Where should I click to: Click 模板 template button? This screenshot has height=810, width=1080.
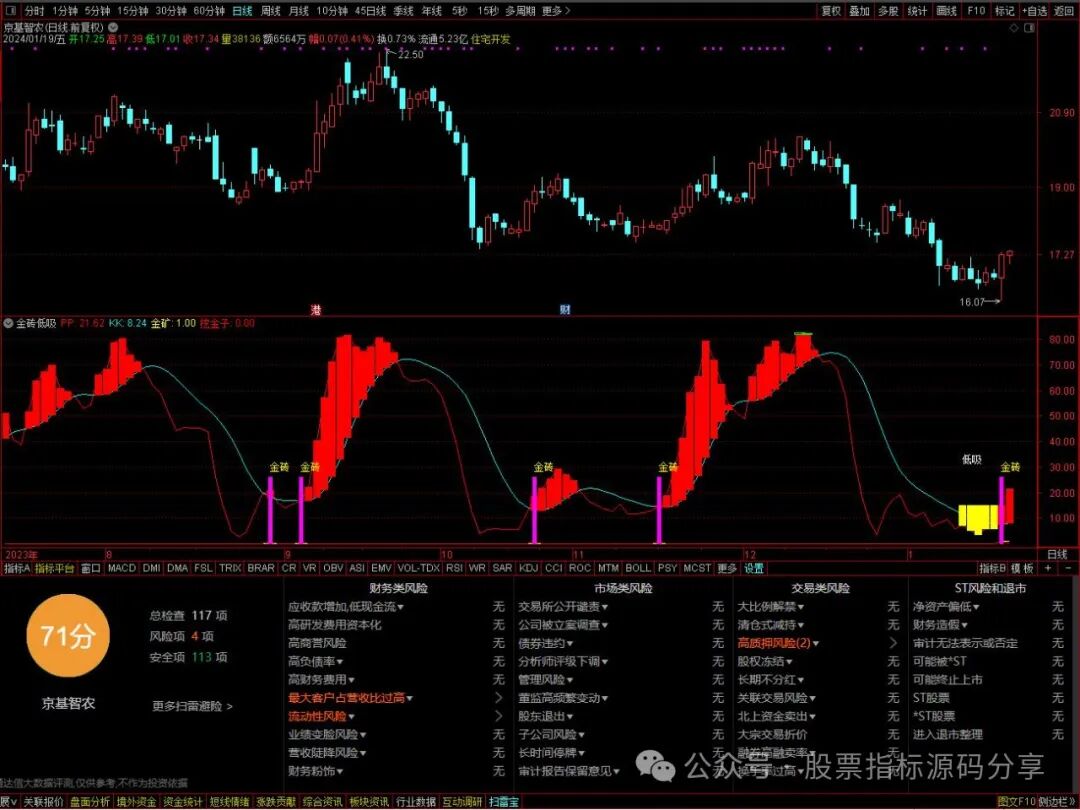1023,568
